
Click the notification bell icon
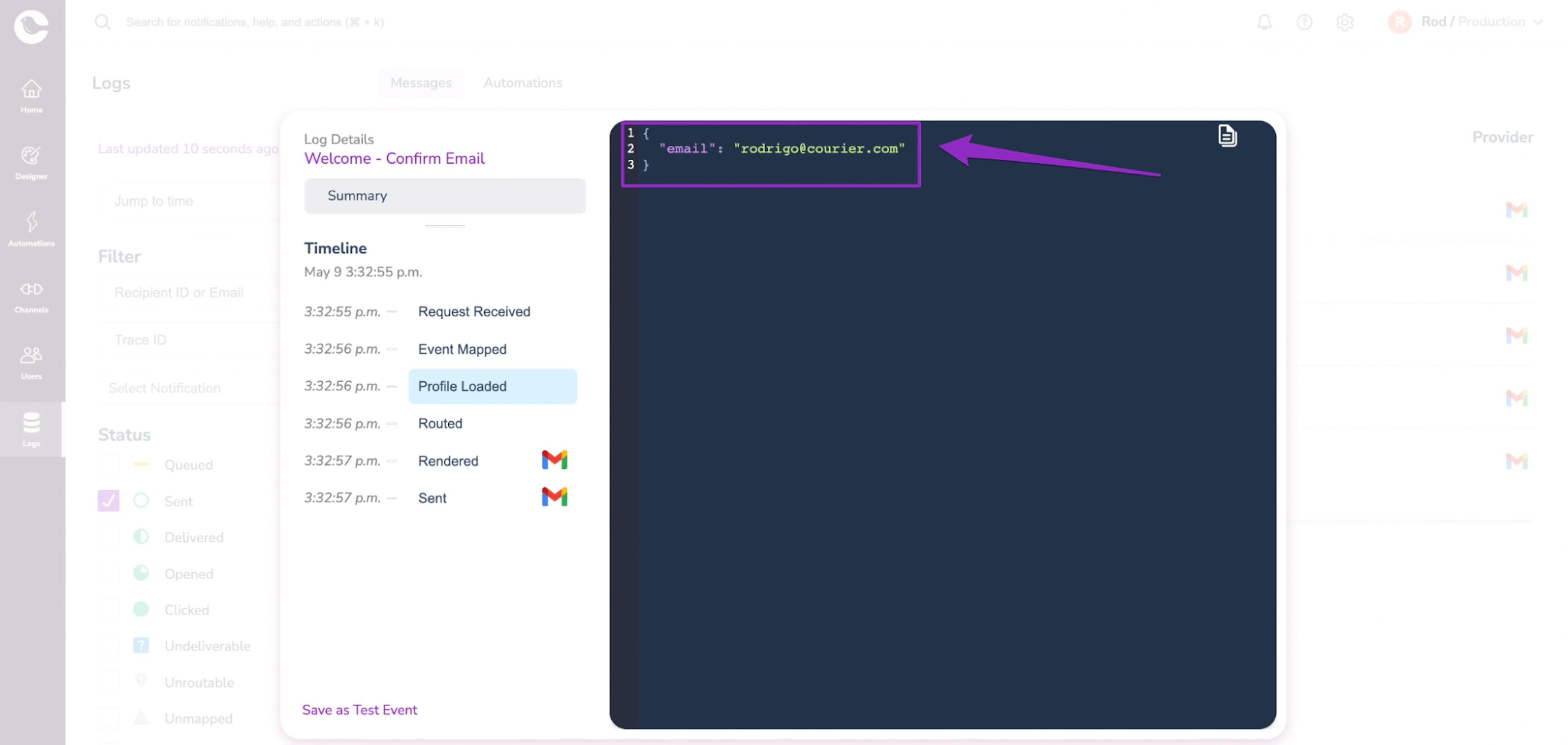point(1263,22)
